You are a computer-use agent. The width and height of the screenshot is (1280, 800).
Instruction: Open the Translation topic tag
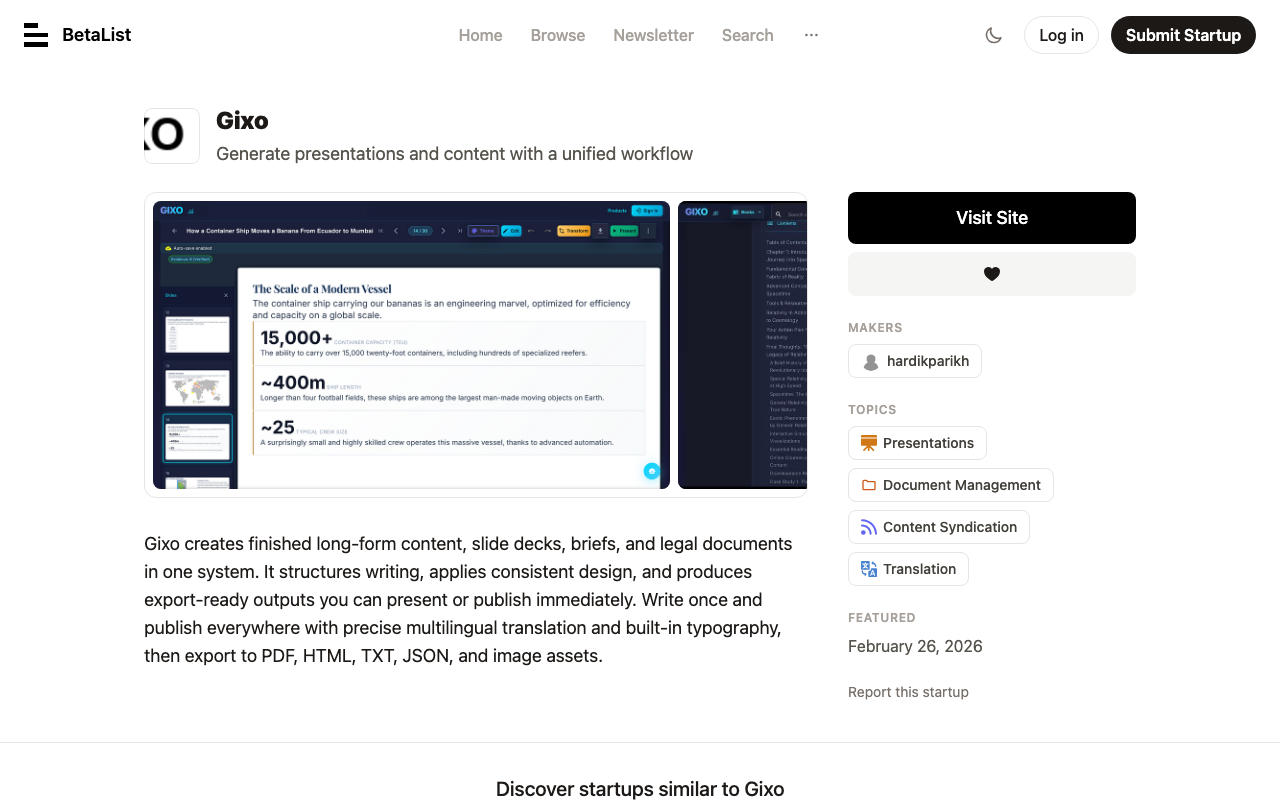908,569
